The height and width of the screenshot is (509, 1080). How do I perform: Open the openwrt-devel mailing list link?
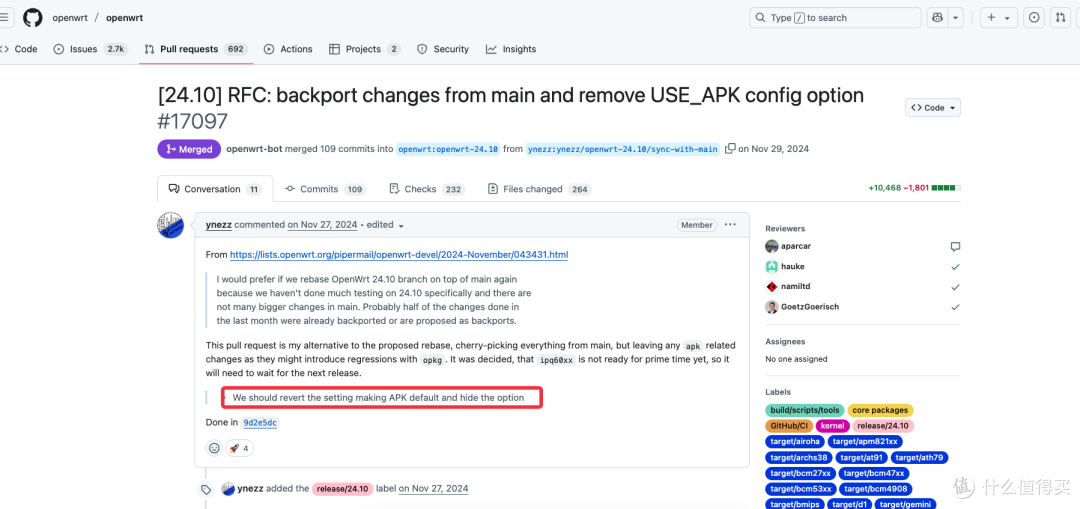[x=399, y=255]
